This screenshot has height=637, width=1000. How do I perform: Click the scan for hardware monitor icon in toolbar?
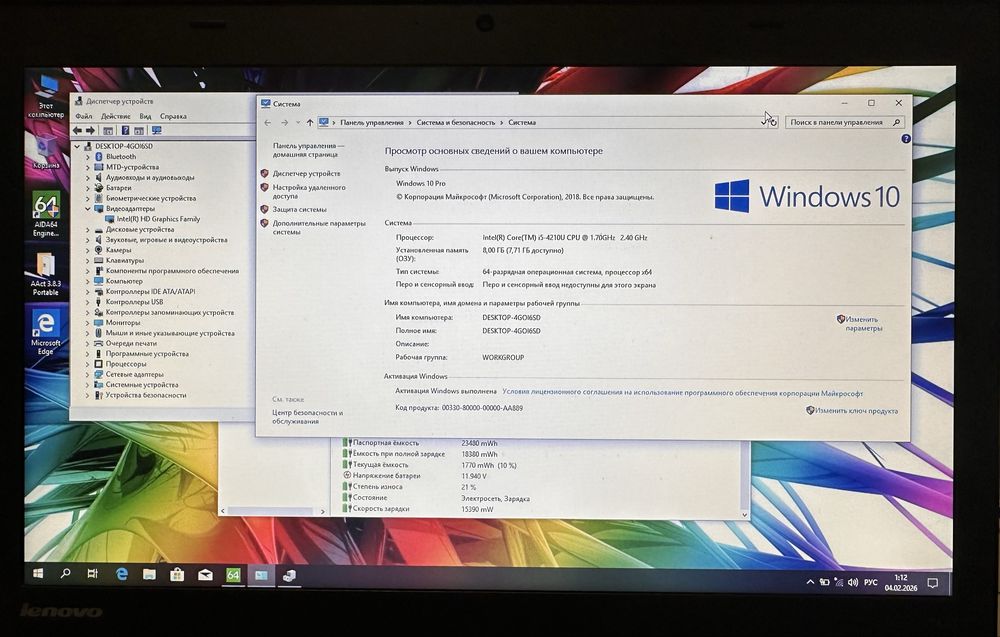[156, 130]
